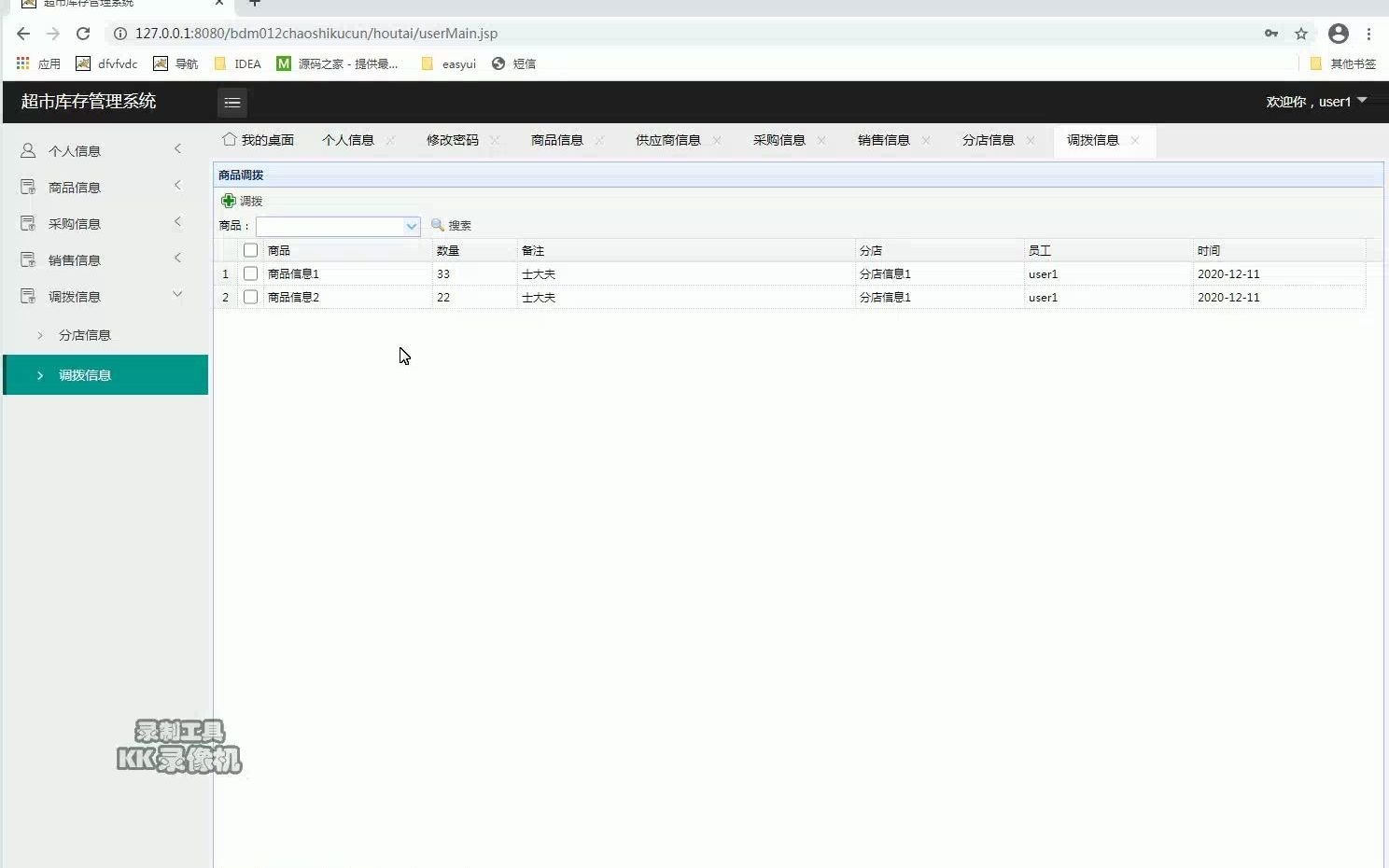Switch to the 修改密码 tab
Image resolution: width=1389 pixels, height=868 pixels.
point(453,140)
